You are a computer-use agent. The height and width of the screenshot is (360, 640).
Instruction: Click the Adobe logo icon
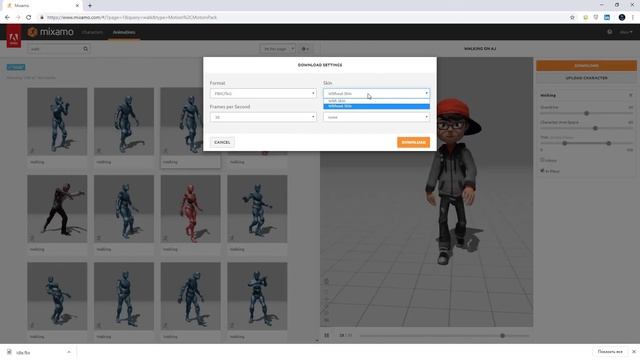pos(14,37)
